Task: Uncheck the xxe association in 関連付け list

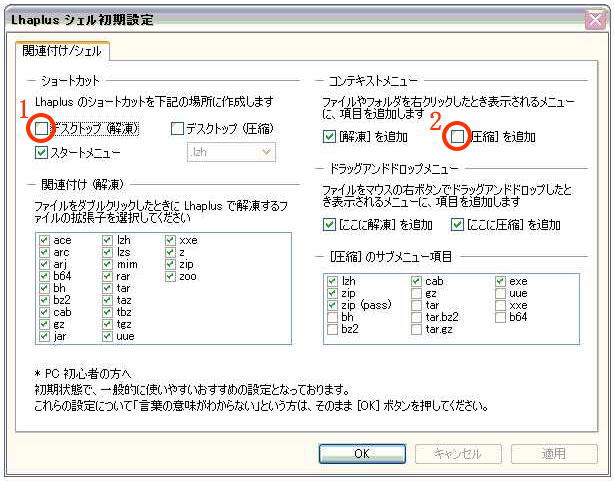Action: click(x=170, y=240)
